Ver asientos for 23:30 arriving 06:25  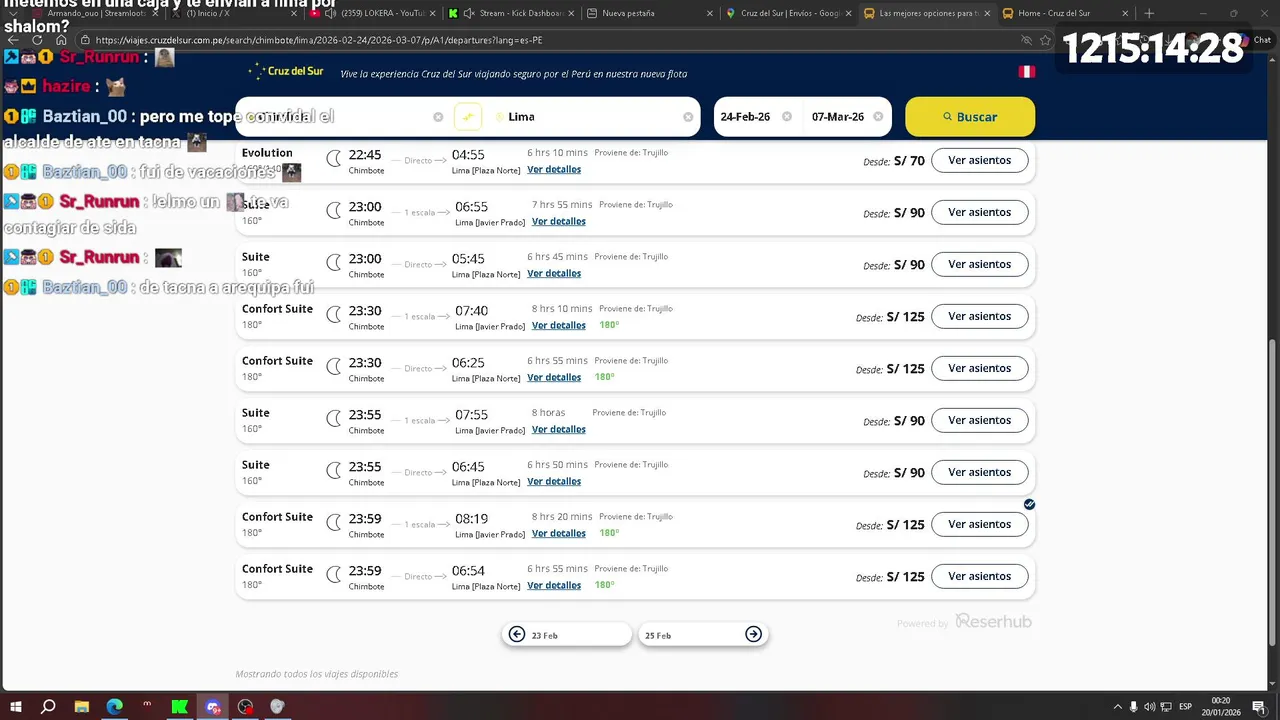(979, 368)
